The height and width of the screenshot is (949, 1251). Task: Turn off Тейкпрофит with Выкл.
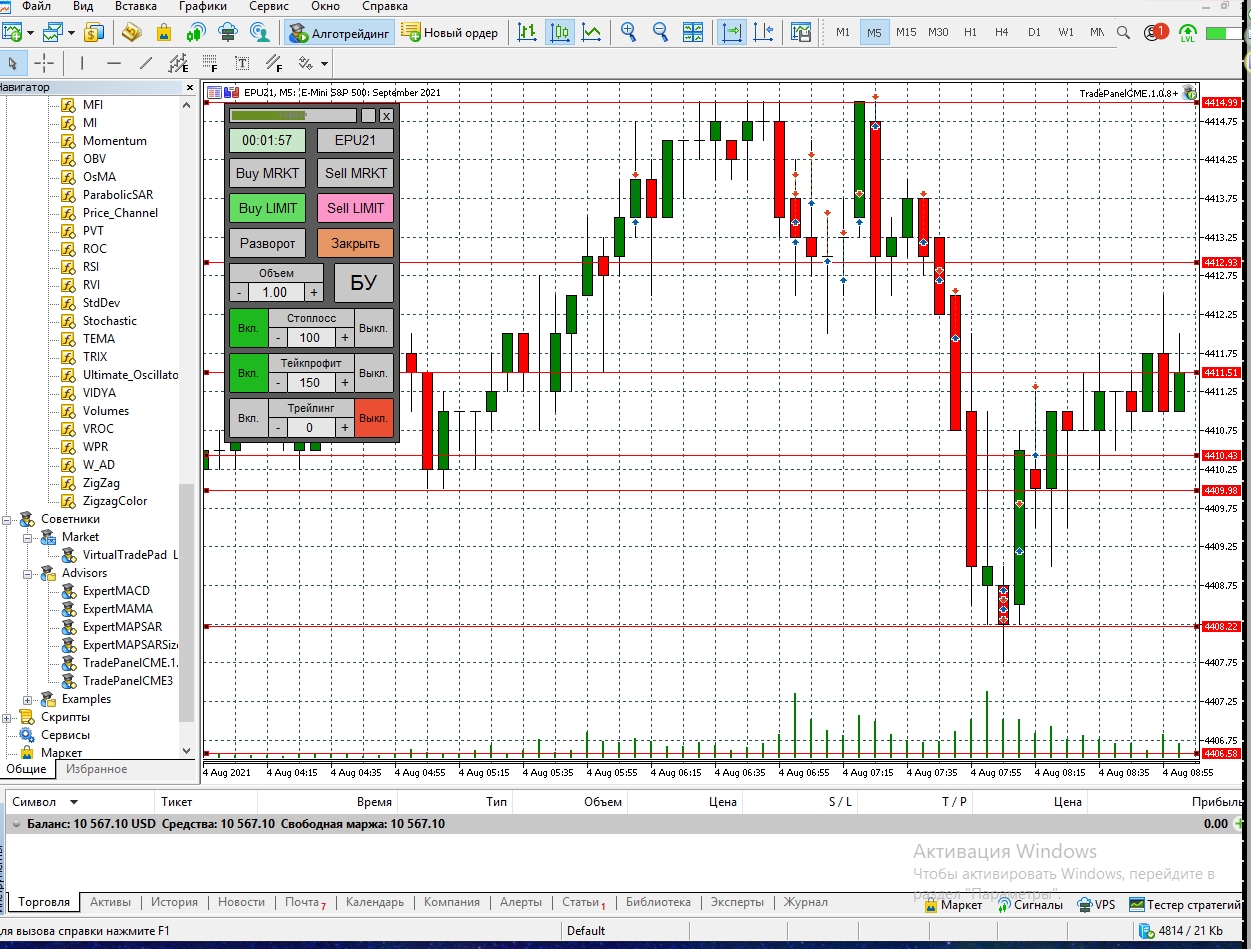(374, 373)
